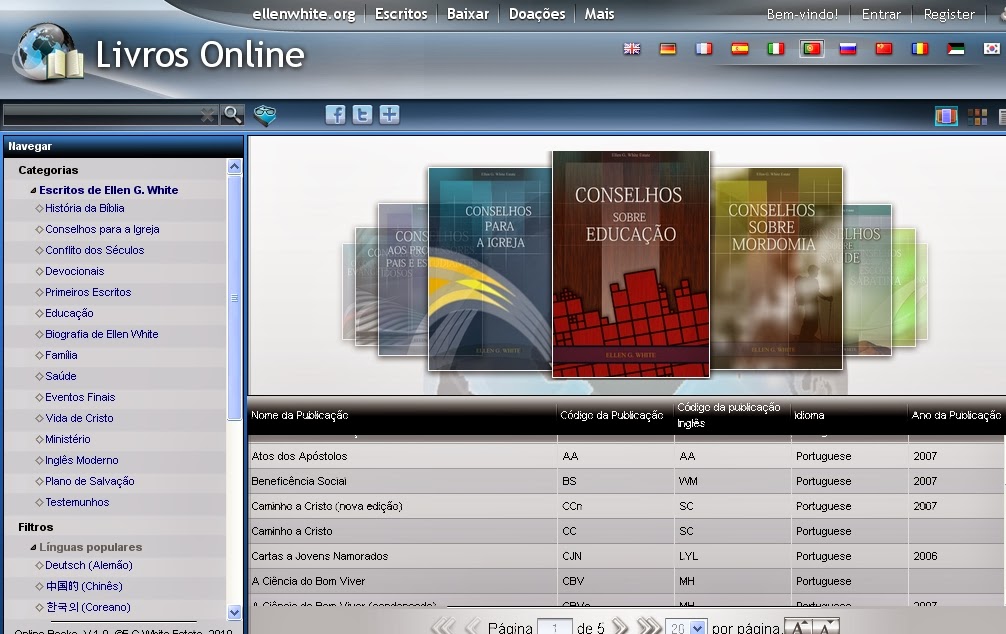Screen dimensions: 1006x634
Task: Clear the search box with the X icon
Action: tap(208, 116)
